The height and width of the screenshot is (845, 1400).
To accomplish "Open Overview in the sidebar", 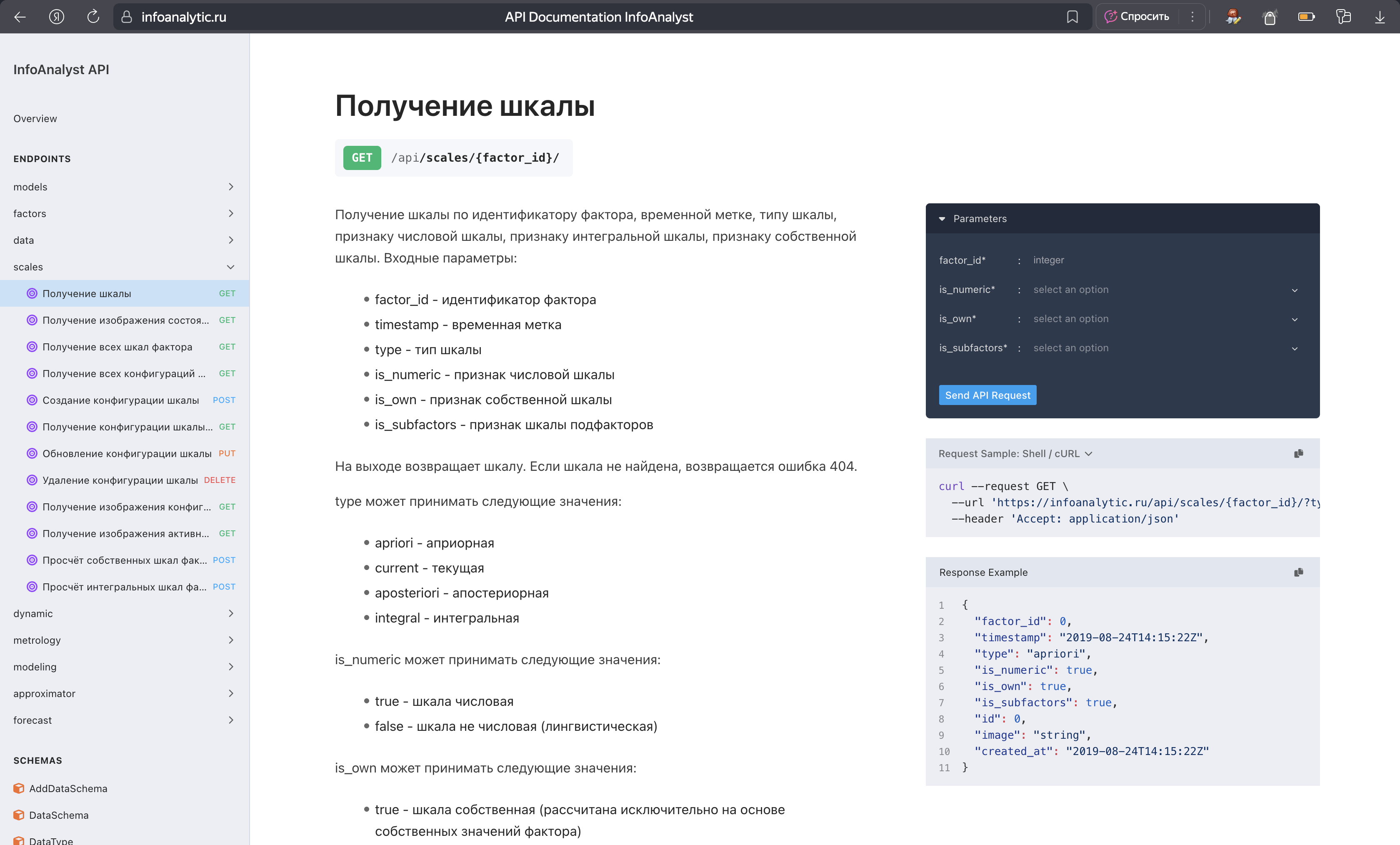I will 35,119.
